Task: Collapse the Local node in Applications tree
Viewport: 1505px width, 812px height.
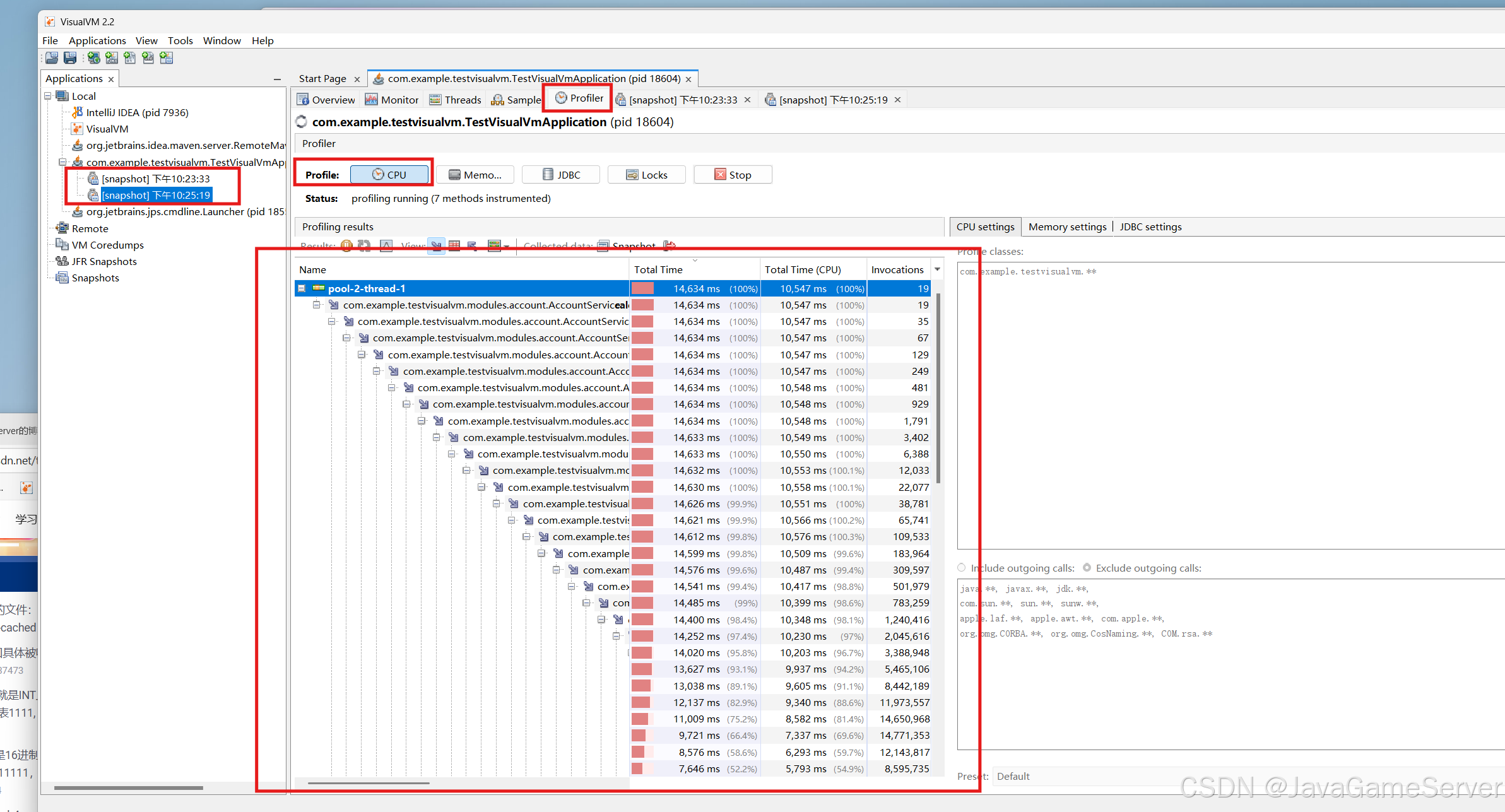Action: pos(48,96)
